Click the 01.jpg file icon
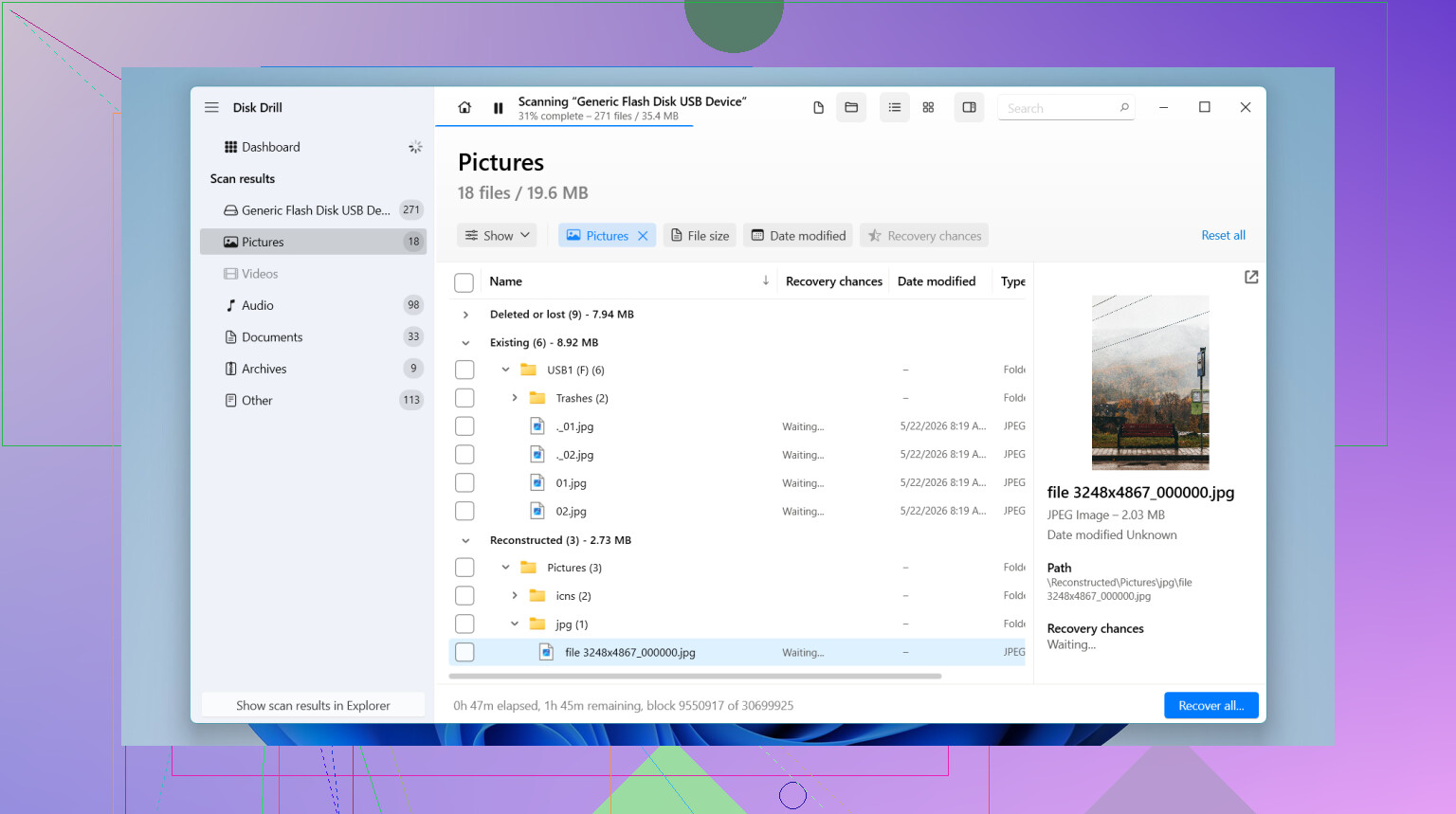 (x=537, y=483)
